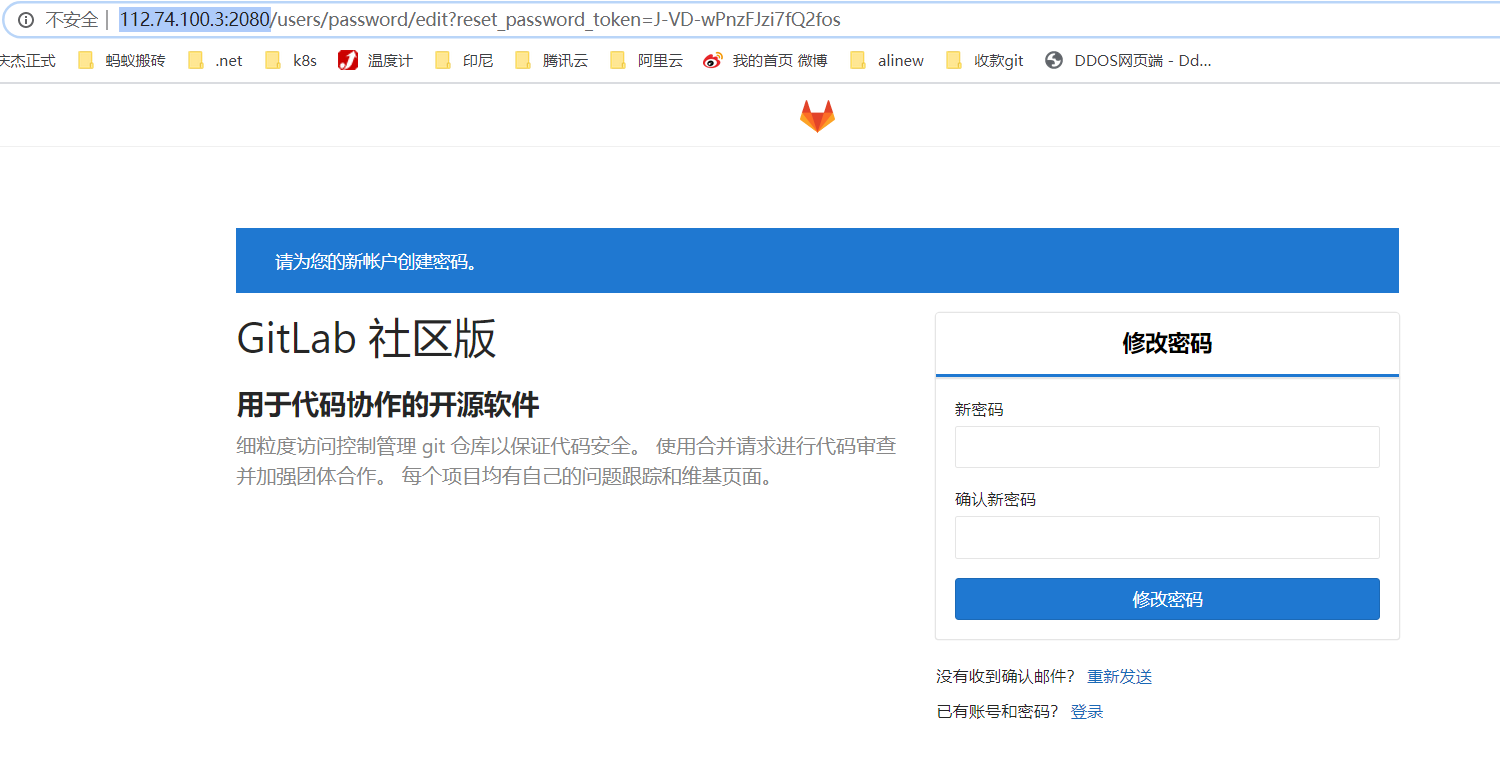Viewport: 1500px width, 757px height.
Task: Click the GitLab 社区版 heading
Action: pos(366,339)
